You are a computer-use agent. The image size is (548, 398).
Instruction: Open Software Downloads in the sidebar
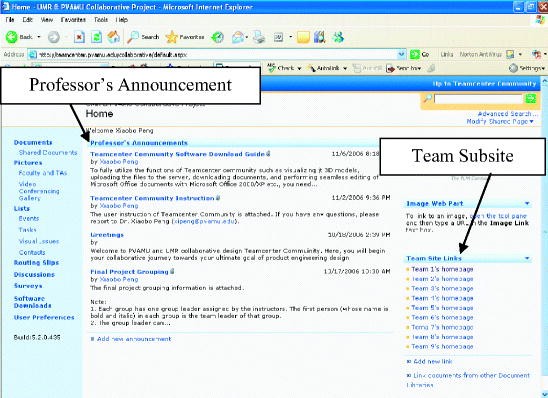pos(33,302)
